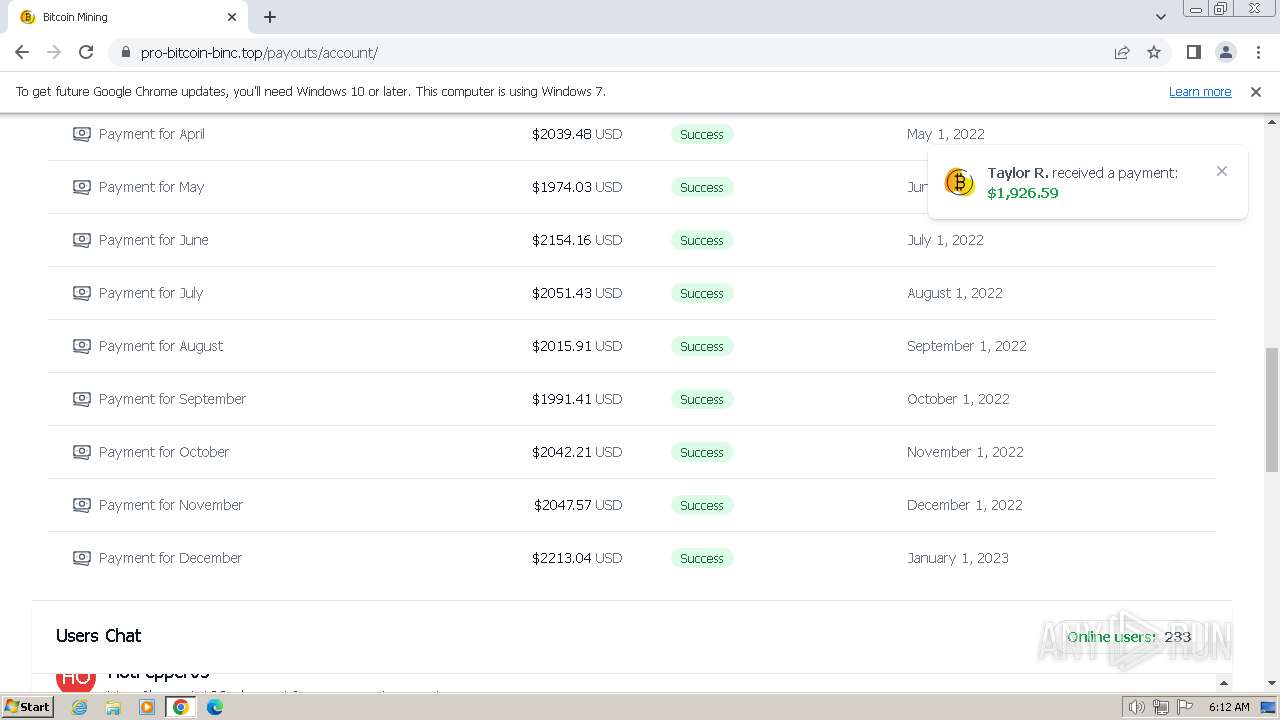1280x720 pixels.
Task: Go forward in browser history
Action: point(54,52)
